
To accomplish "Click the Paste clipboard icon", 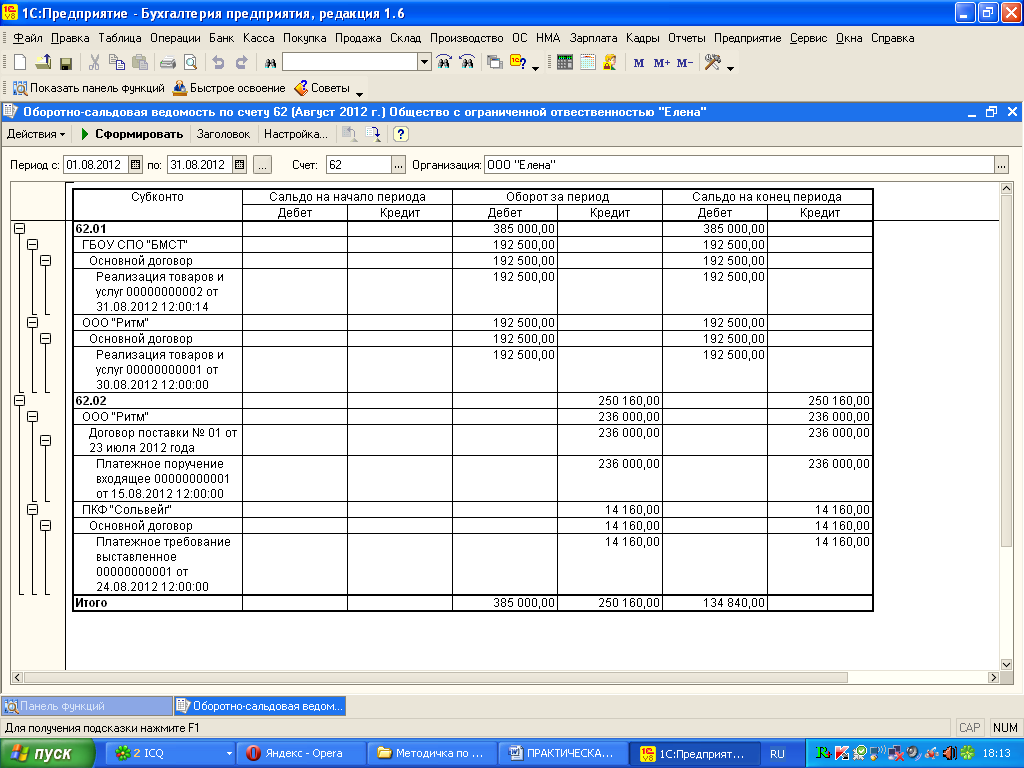I will pos(139,63).
